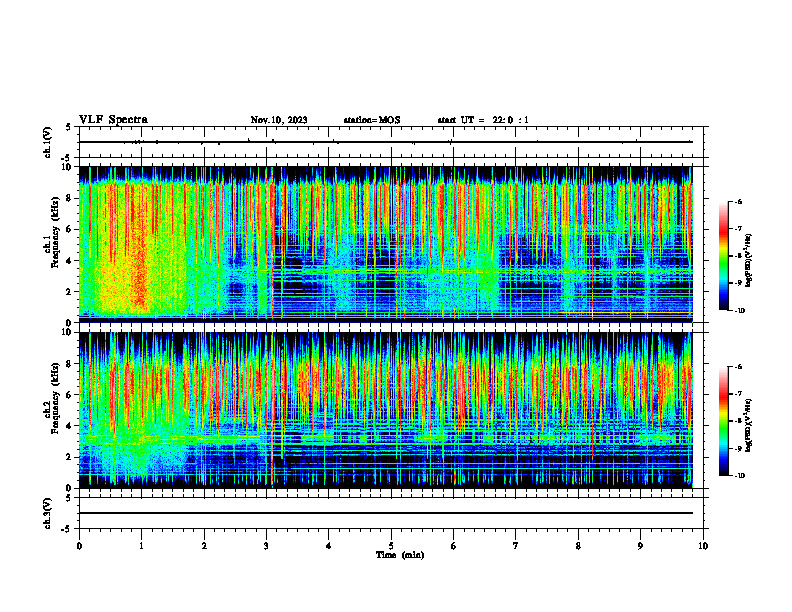Click the "6" tick label on time axis
Screen dimensions: 792x612
coord(454,546)
